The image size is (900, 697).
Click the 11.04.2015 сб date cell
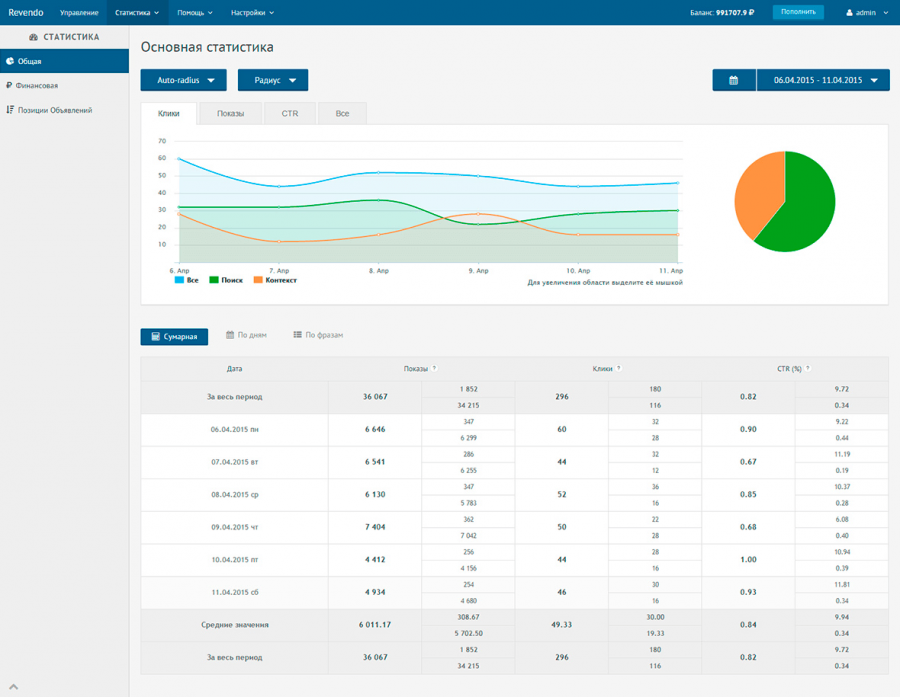pyautogui.click(x=235, y=593)
